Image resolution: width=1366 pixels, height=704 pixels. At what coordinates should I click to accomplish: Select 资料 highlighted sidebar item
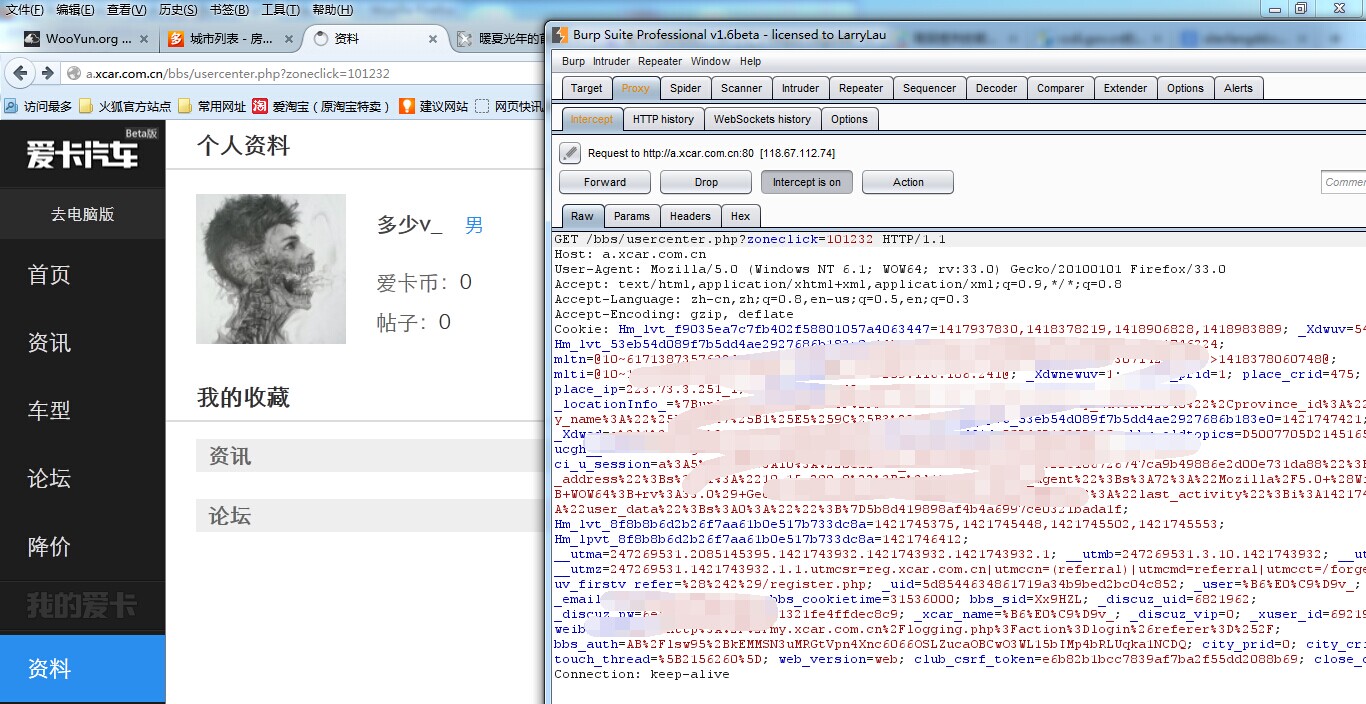pos(82,669)
